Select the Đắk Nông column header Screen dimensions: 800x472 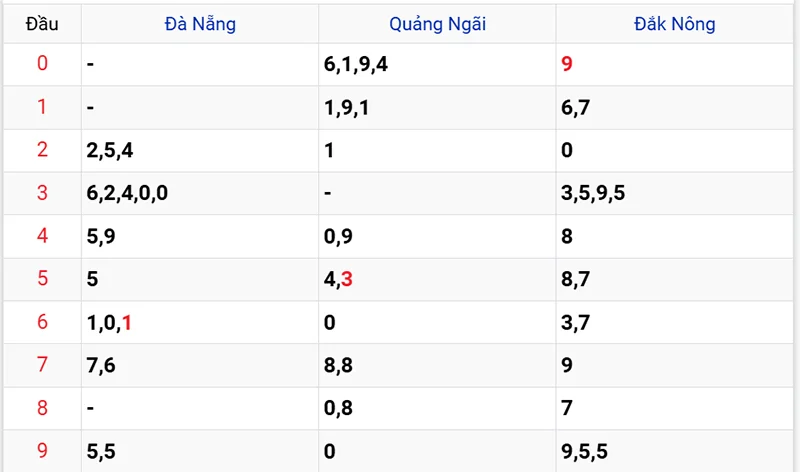pos(675,23)
